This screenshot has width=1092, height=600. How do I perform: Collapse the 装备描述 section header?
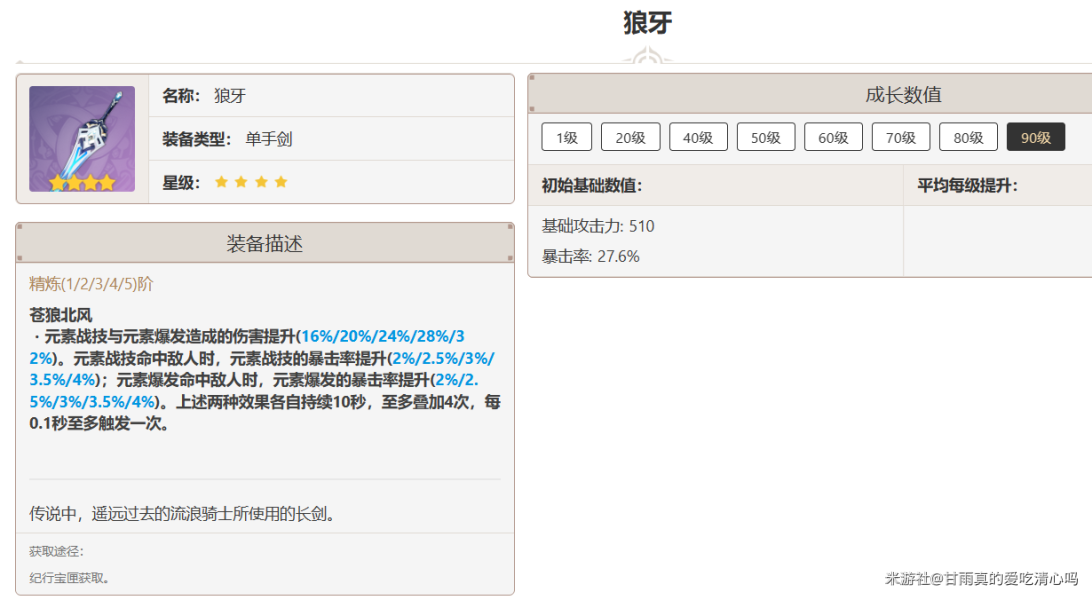265,243
